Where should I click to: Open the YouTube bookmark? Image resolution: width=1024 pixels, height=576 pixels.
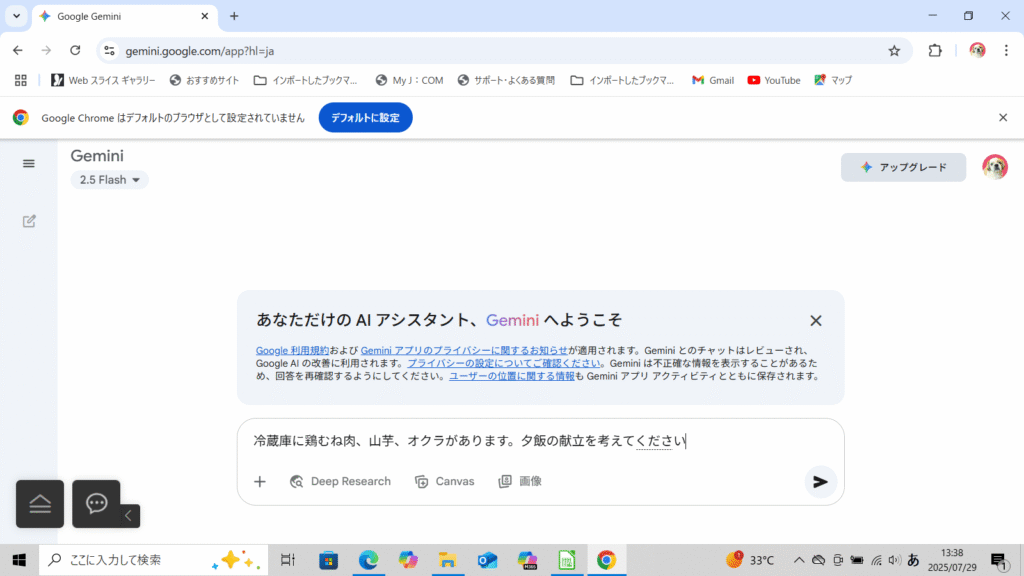pyautogui.click(x=774, y=80)
